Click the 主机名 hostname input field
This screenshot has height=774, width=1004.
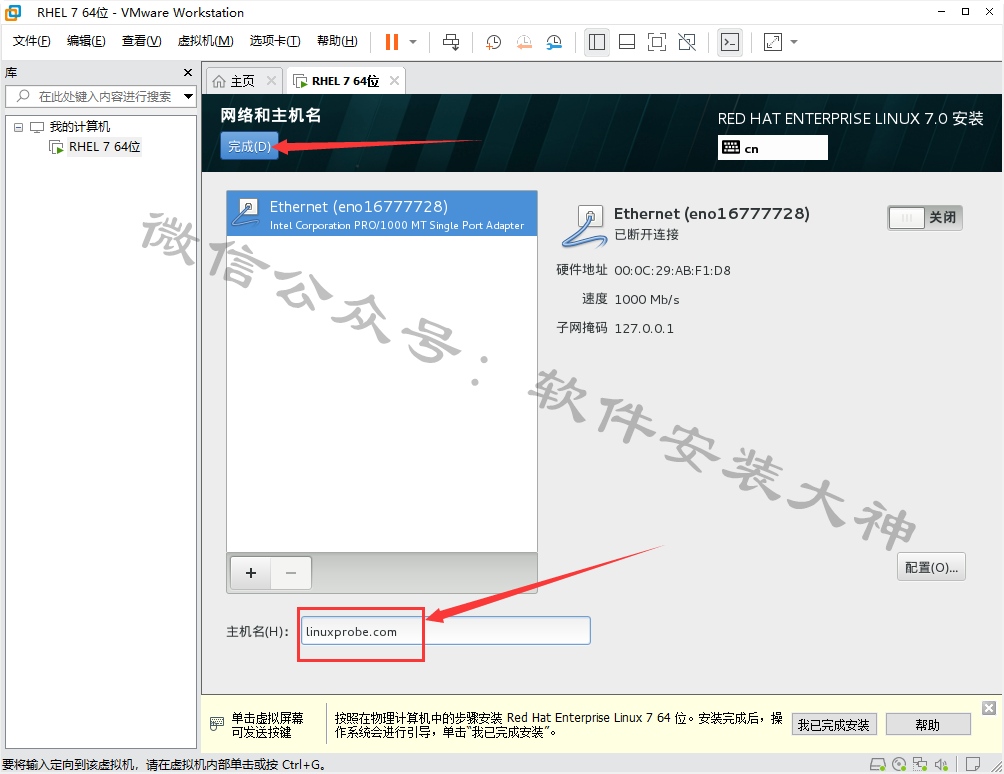[446, 631]
